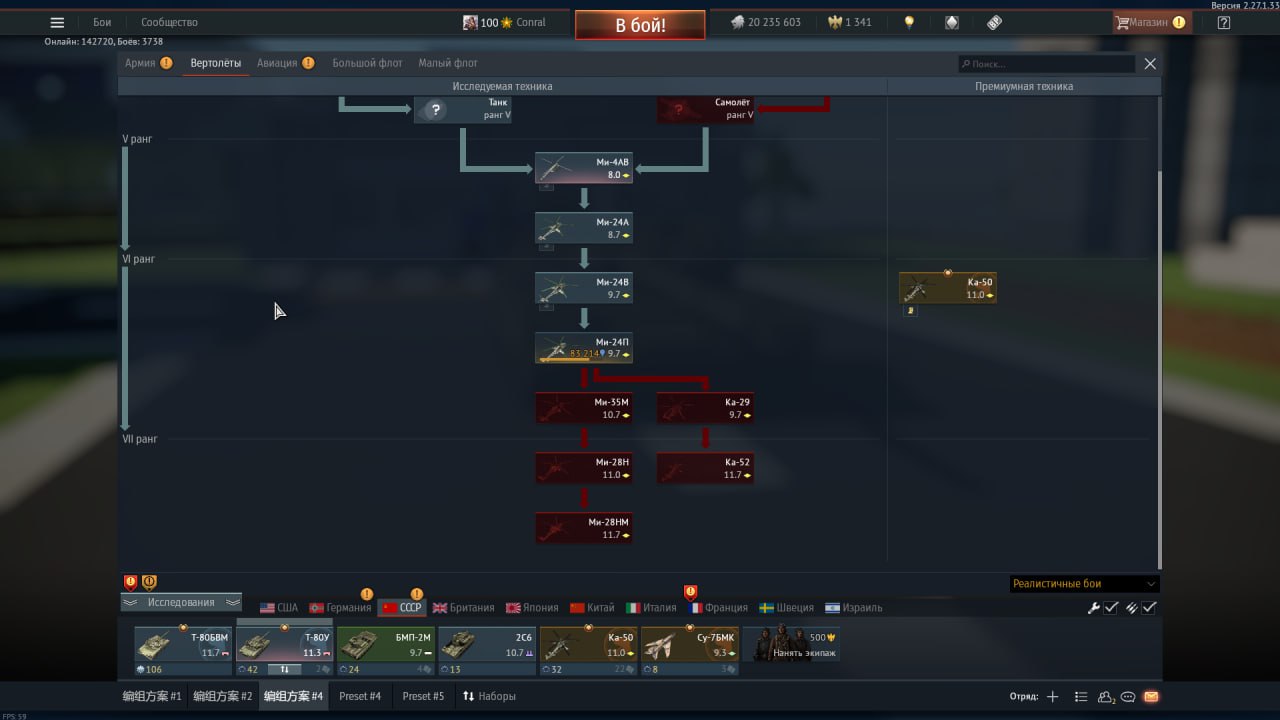Select the Самолёт ранг V requirement card
The image size is (1280, 720).
(x=705, y=109)
